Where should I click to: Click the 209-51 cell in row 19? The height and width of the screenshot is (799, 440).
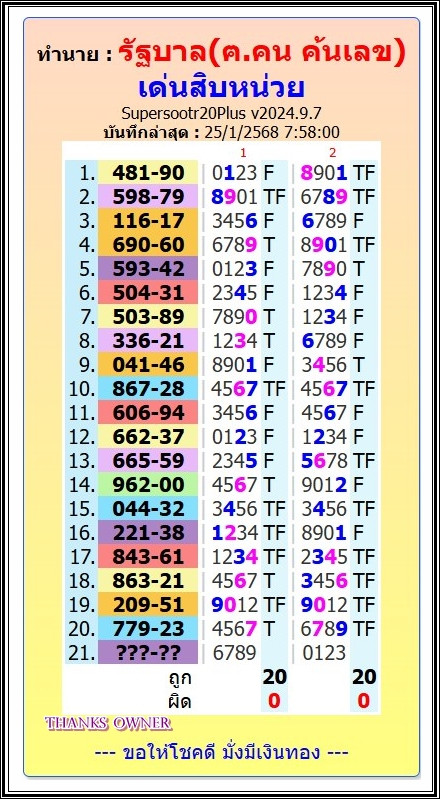point(148,604)
